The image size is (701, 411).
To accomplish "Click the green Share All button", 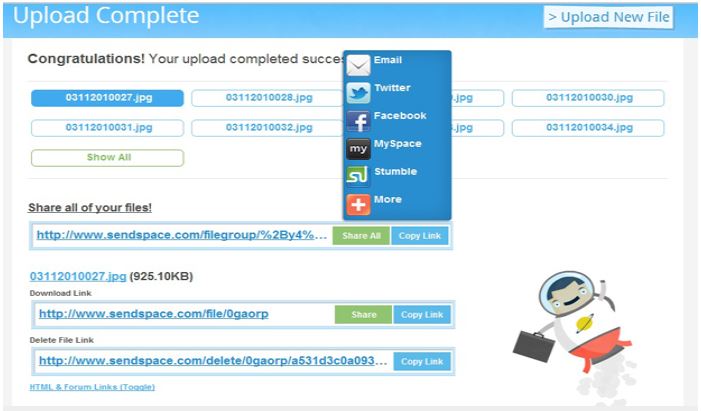I will 361,236.
